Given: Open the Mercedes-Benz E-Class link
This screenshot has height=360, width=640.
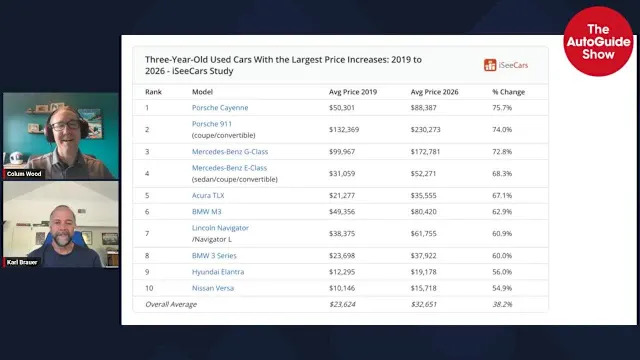Looking at the screenshot, I should (229, 168).
